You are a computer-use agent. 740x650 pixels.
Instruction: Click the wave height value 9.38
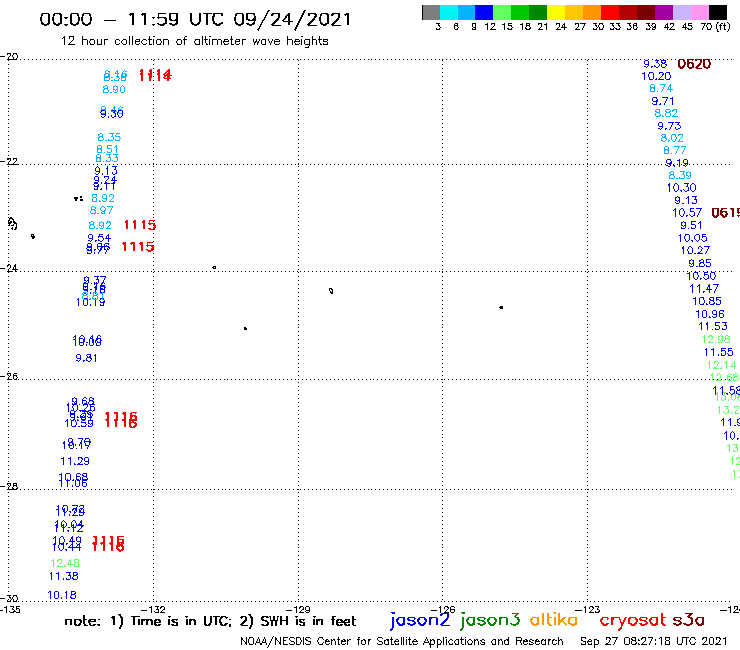coord(655,64)
